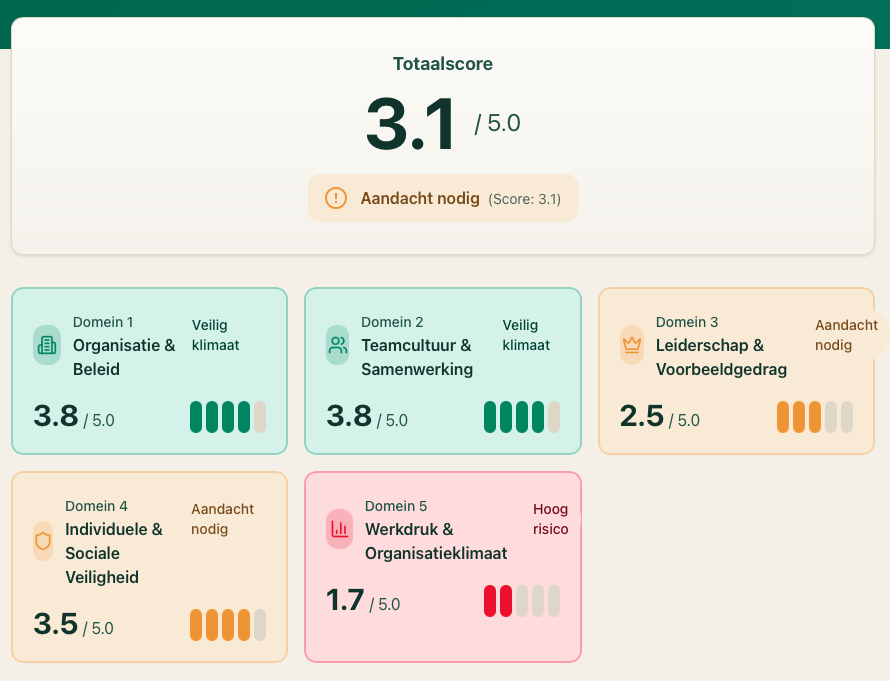This screenshot has width=890, height=681.
Task: Click the Hoog risico label in Domein 5
Action: tap(551, 519)
